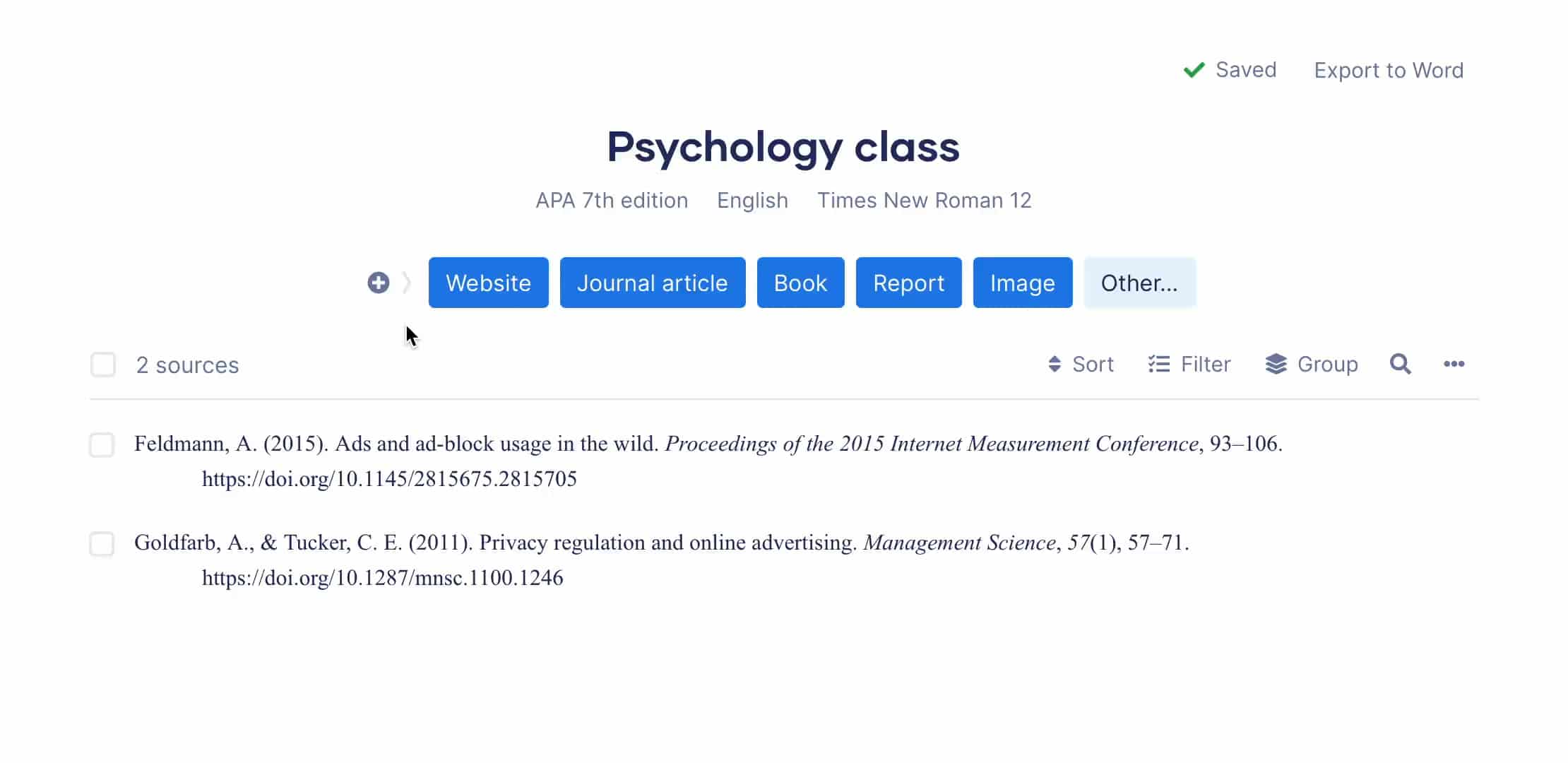Toggle the checkbox for all 2 sources
The width and height of the screenshot is (1568, 763).
click(x=103, y=364)
